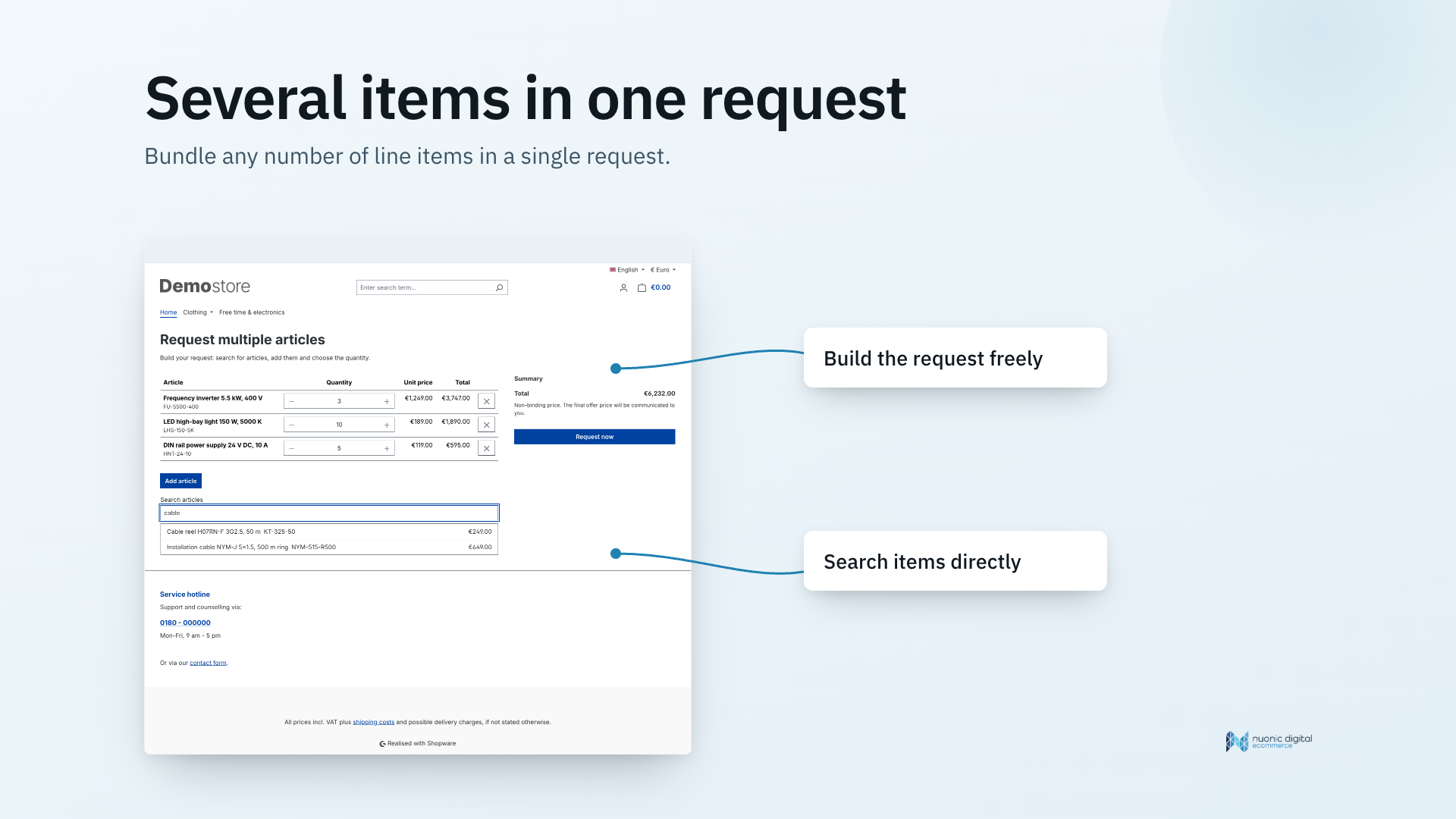Click the Request now button
Viewport: 1456px width, 819px height.
(595, 437)
